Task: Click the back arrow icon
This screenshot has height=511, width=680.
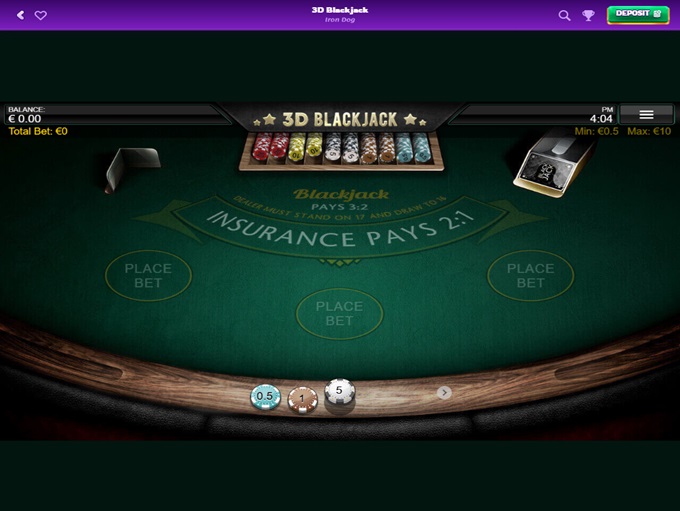Action: (x=20, y=15)
